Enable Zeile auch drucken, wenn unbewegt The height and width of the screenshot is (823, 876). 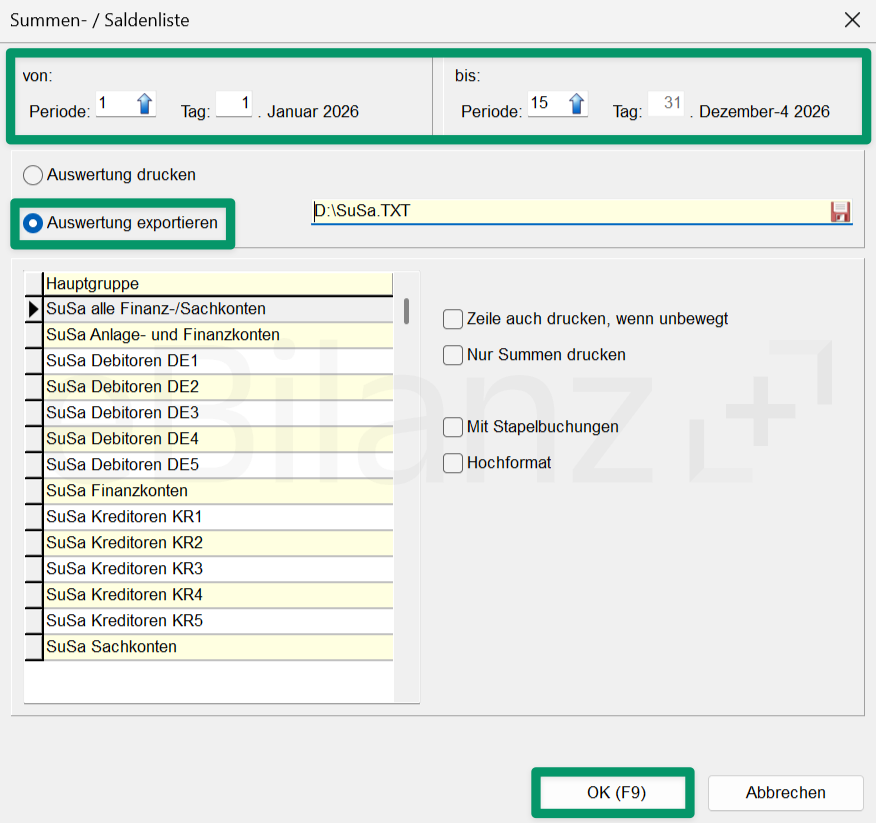pyautogui.click(x=453, y=319)
